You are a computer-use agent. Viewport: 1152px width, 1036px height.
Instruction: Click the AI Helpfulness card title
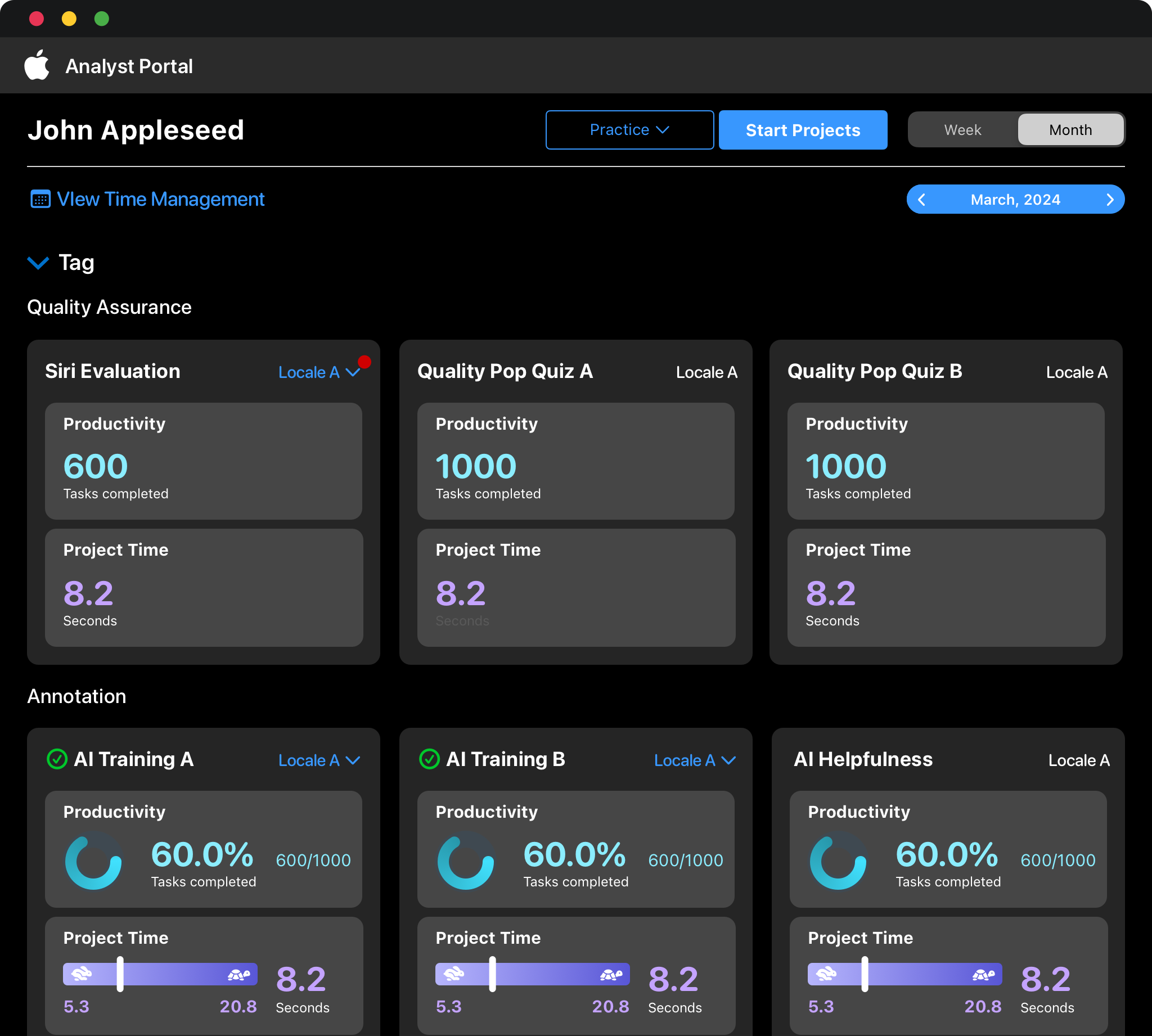863,759
